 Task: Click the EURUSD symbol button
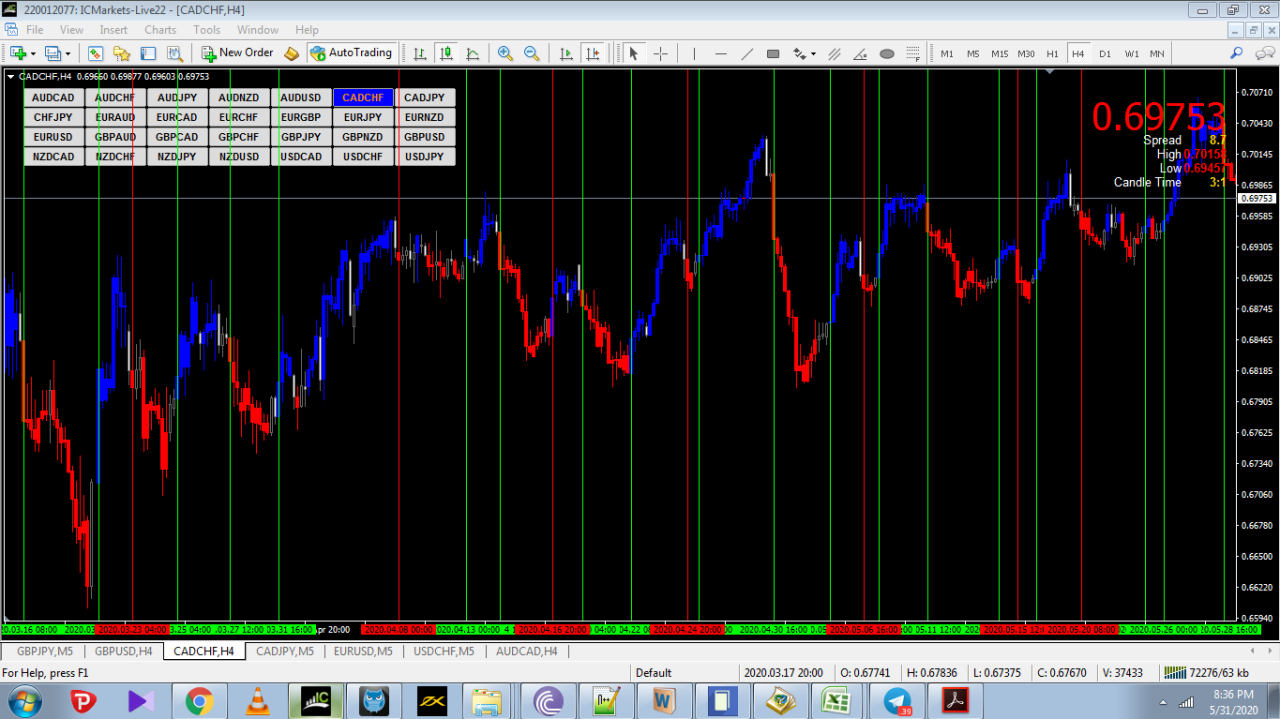53,137
